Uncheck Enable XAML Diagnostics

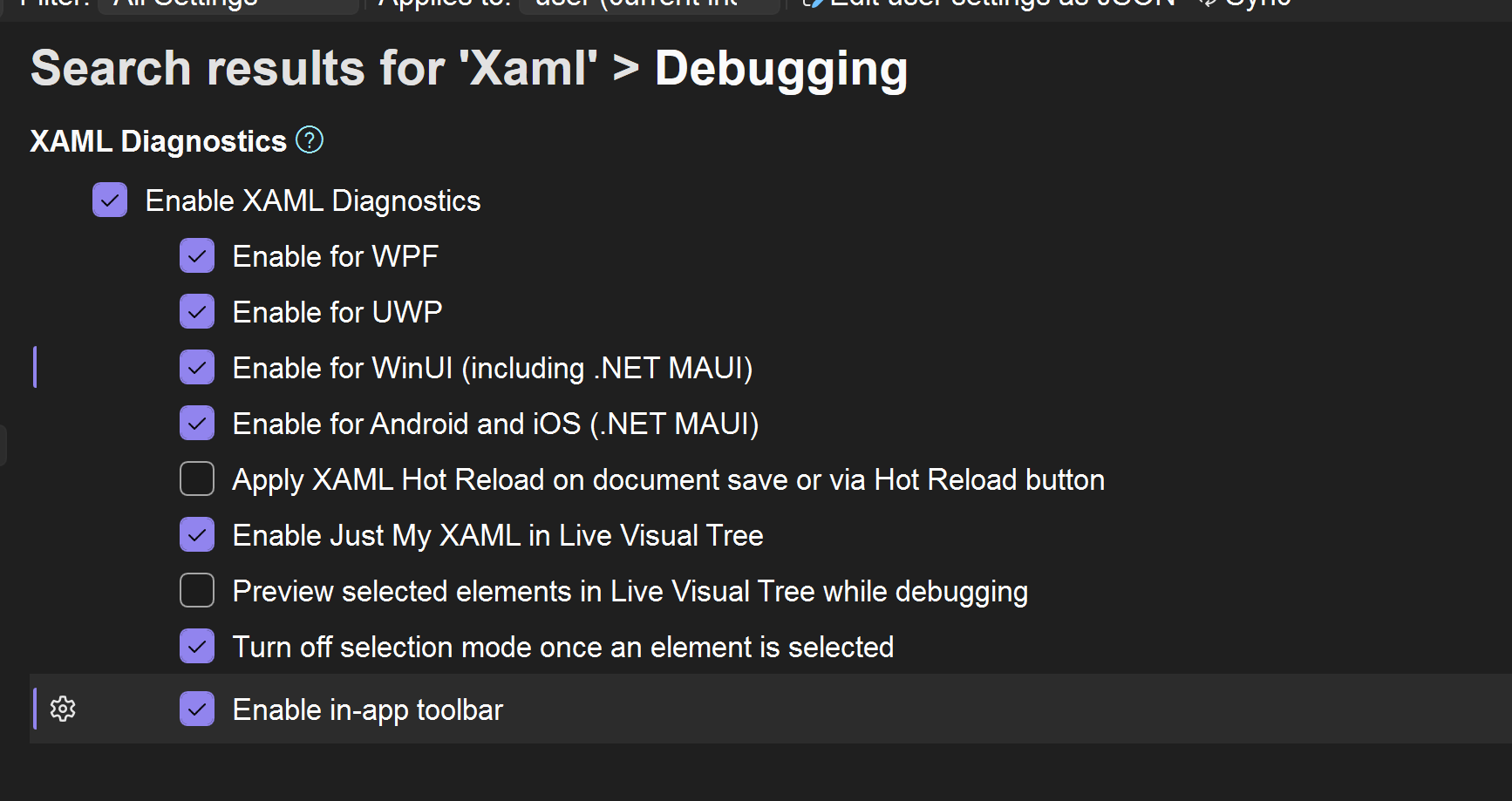[x=110, y=200]
